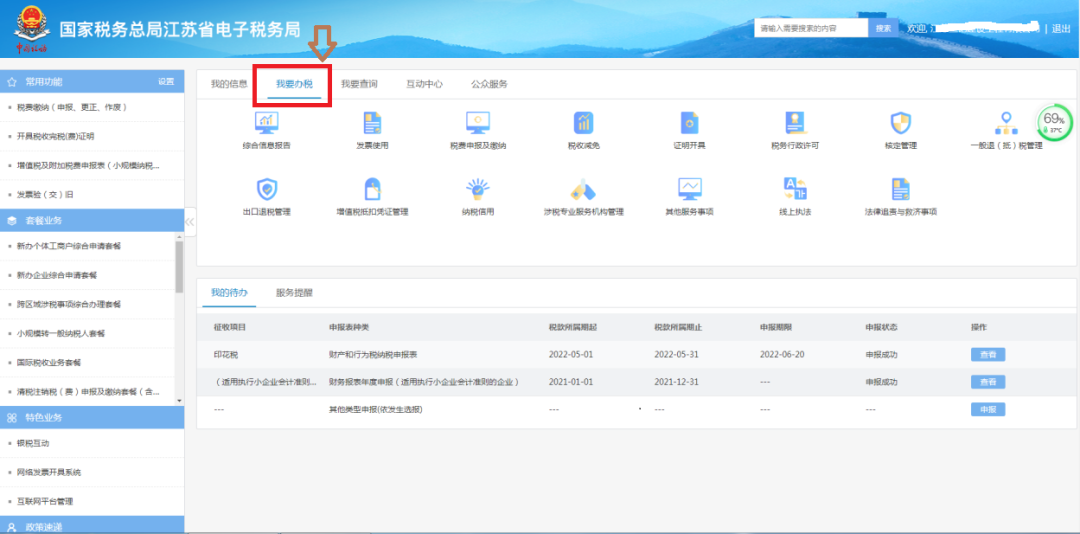Open 税费申报及缴纳 icon
1080x534 pixels.
pyautogui.click(x=477, y=123)
